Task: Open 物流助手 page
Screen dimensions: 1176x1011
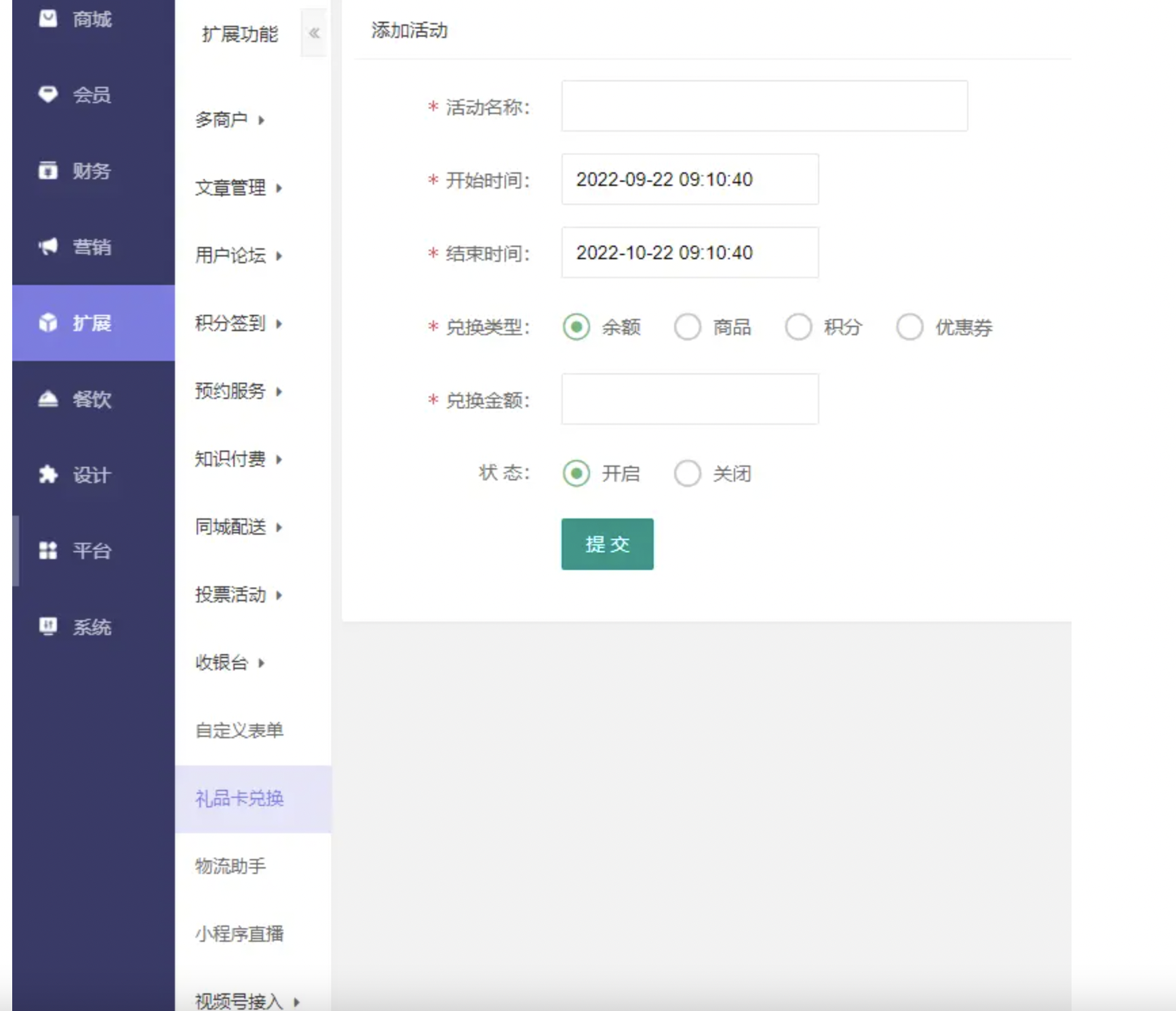Action: pyautogui.click(x=231, y=866)
